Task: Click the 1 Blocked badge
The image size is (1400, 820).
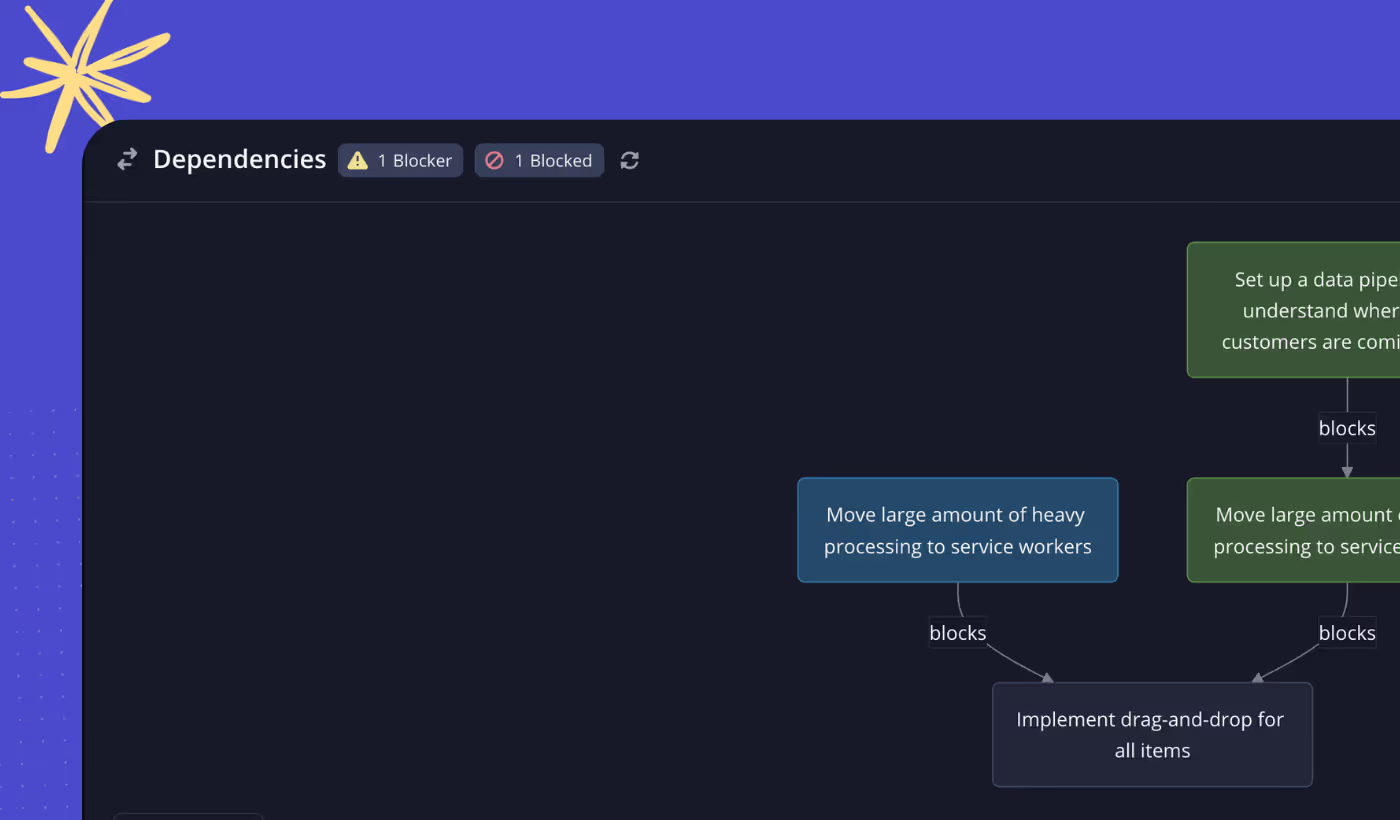Action: click(539, 160)
